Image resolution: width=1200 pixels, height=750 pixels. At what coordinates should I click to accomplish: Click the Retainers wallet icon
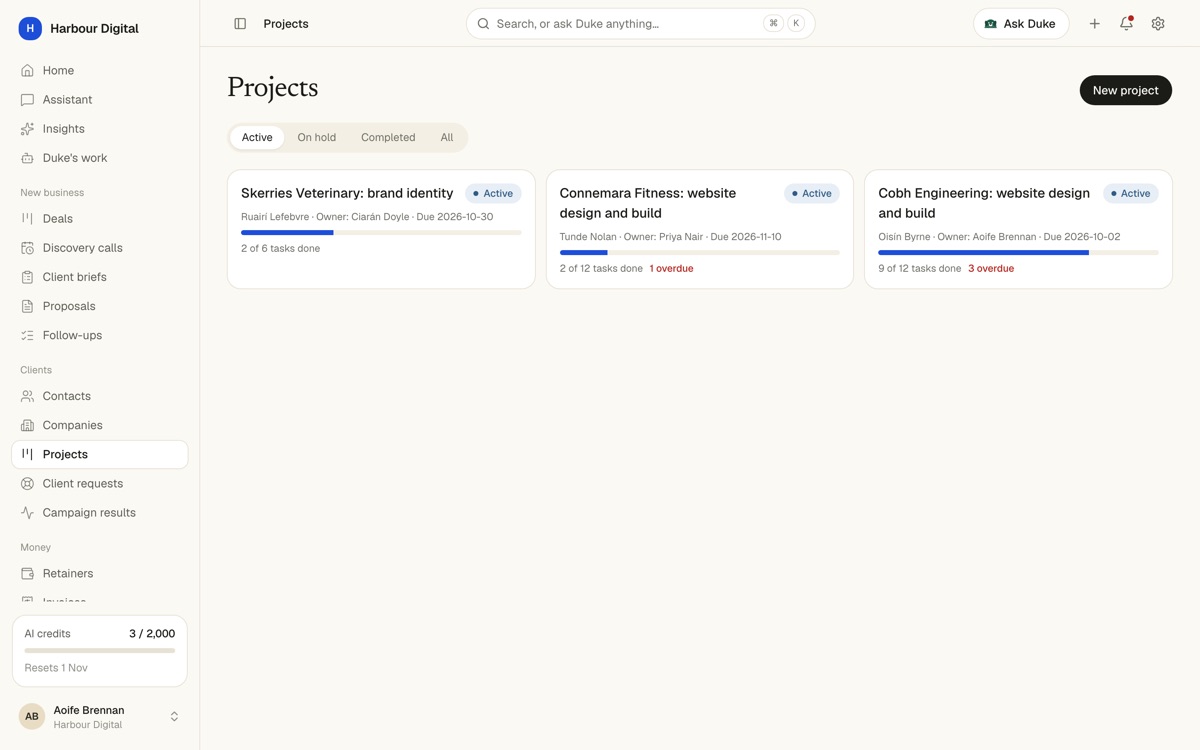pos(27,573)
